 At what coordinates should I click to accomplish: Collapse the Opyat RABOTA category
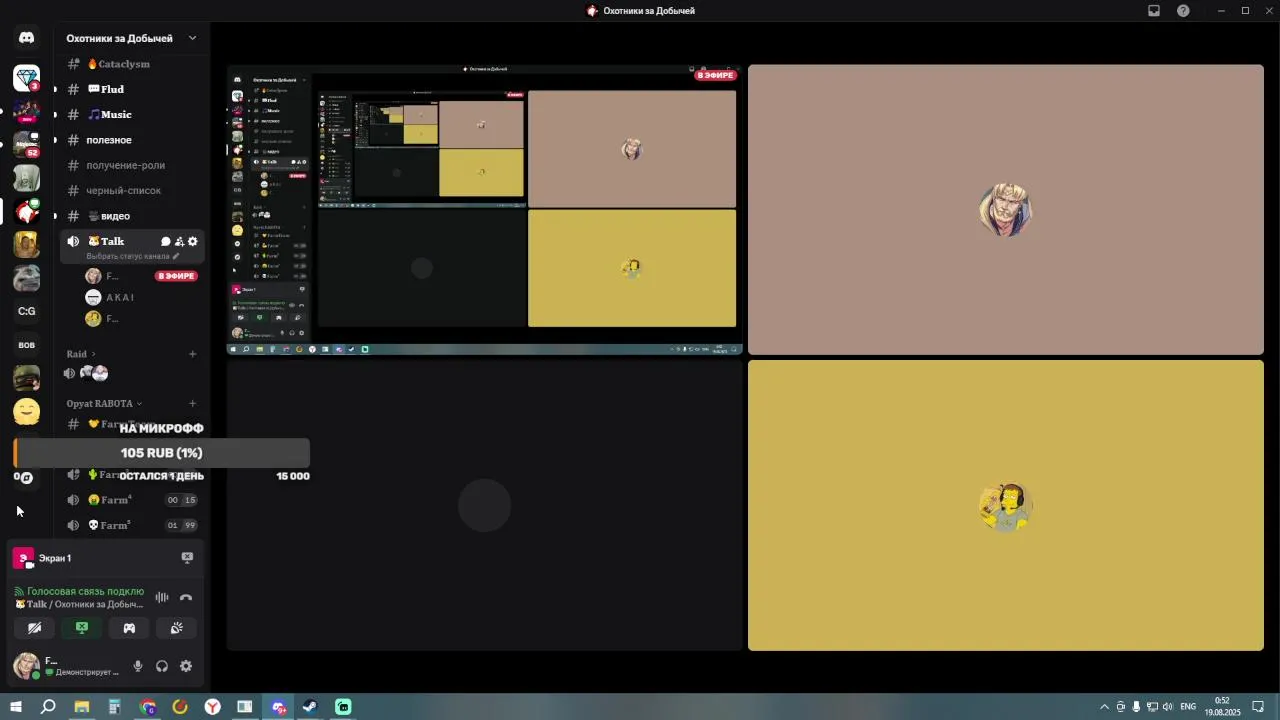[x=104, y=404]
